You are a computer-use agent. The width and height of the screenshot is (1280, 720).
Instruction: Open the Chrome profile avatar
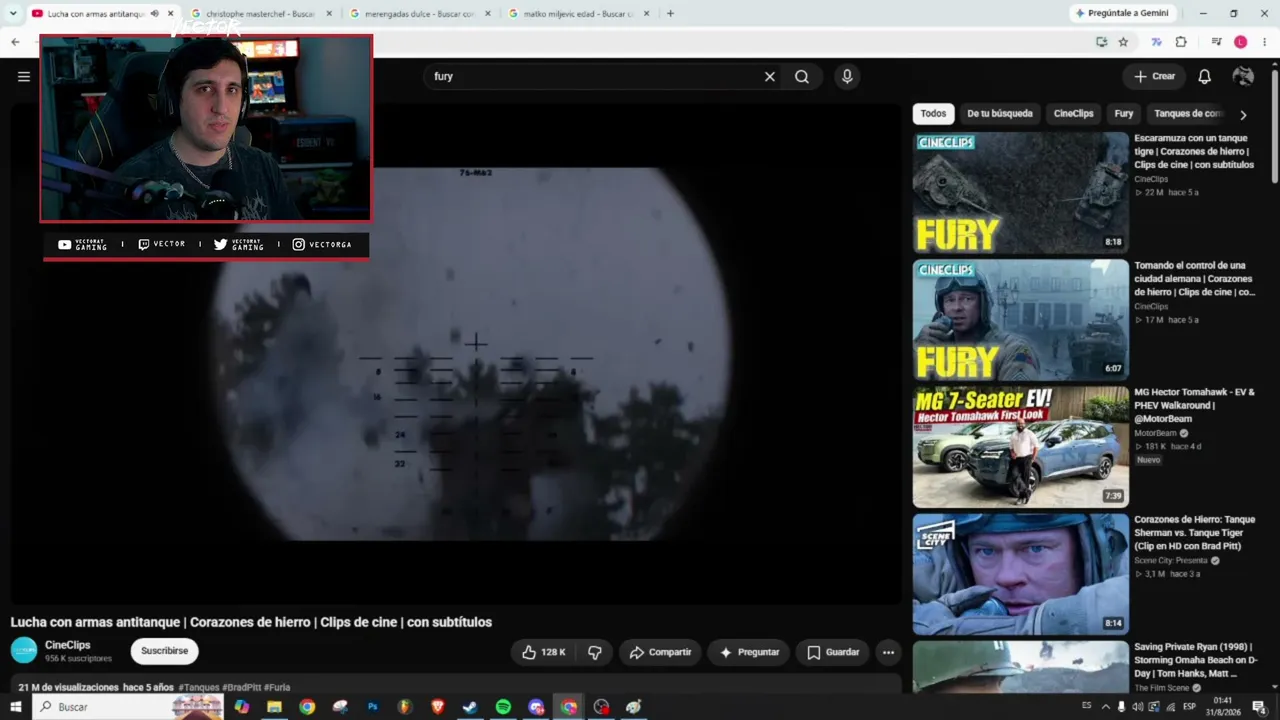coord(1241,42)
